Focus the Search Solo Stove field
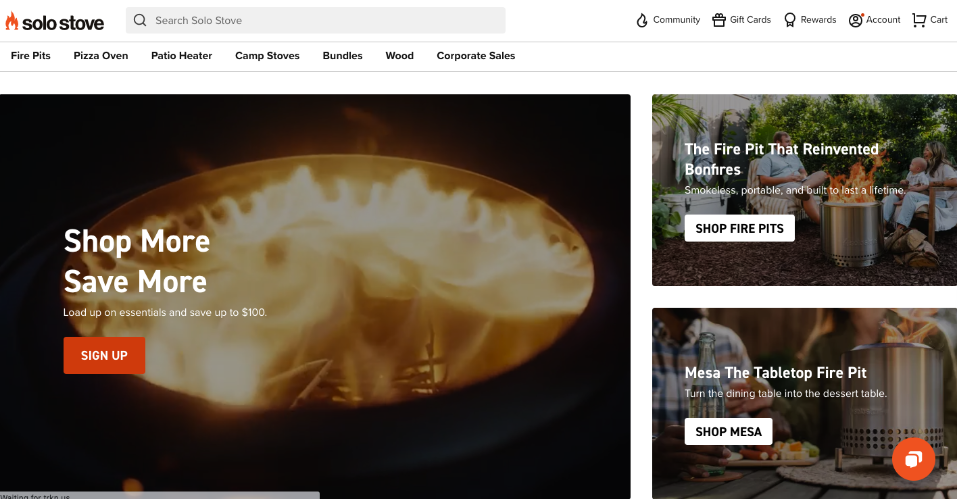Viewport: 957px width, 499px height. [316, 20]
